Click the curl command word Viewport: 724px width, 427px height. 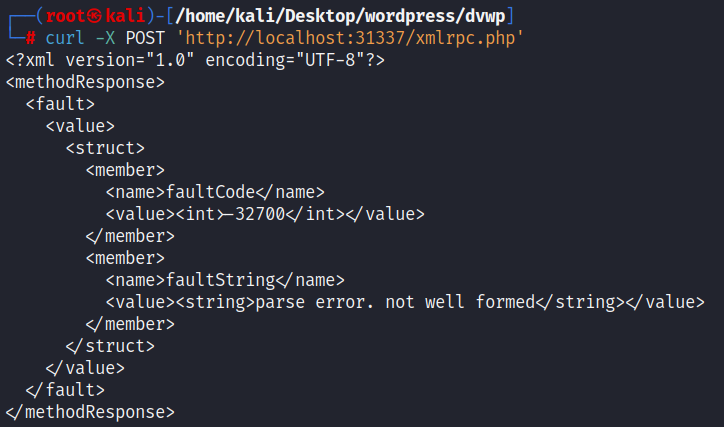65,38
